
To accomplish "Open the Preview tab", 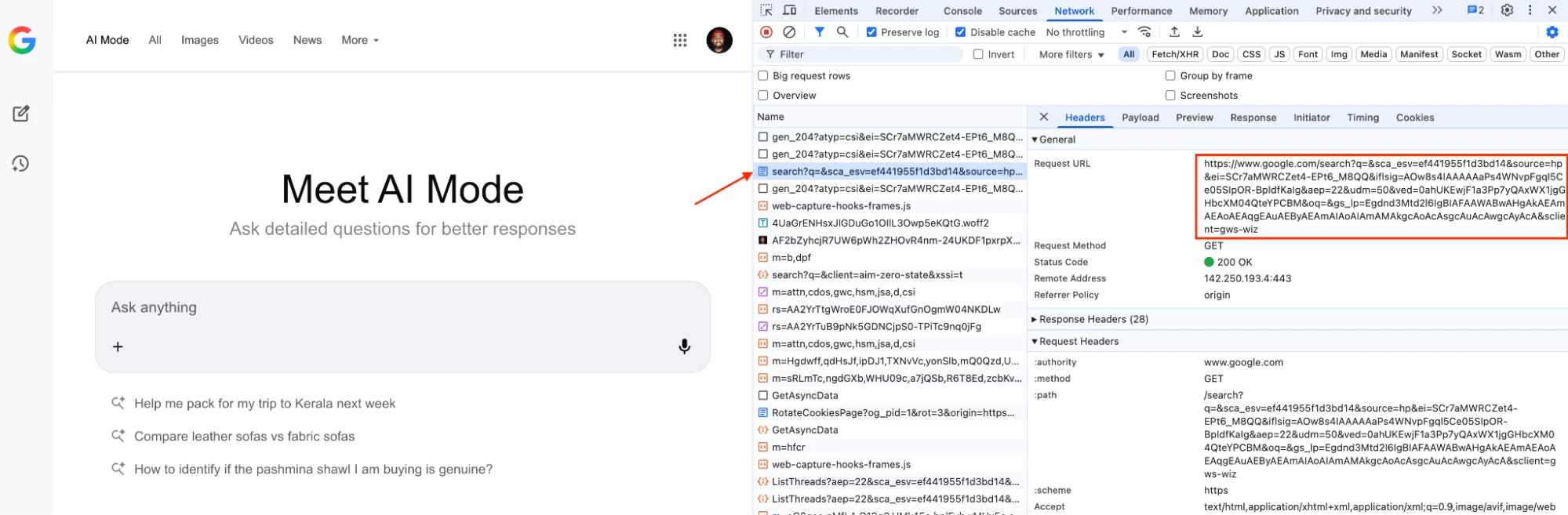I will click(x=1194, y=118).
